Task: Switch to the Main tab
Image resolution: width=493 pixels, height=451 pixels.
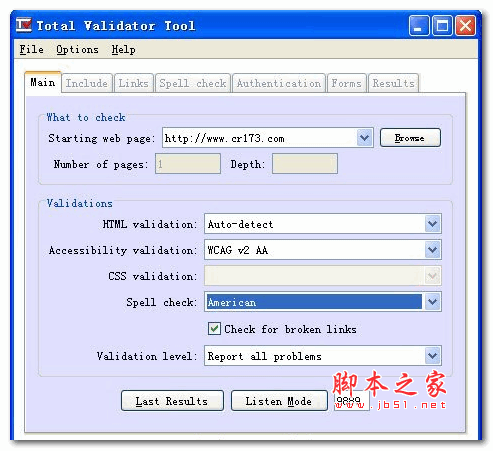Action: click(43, 82)
